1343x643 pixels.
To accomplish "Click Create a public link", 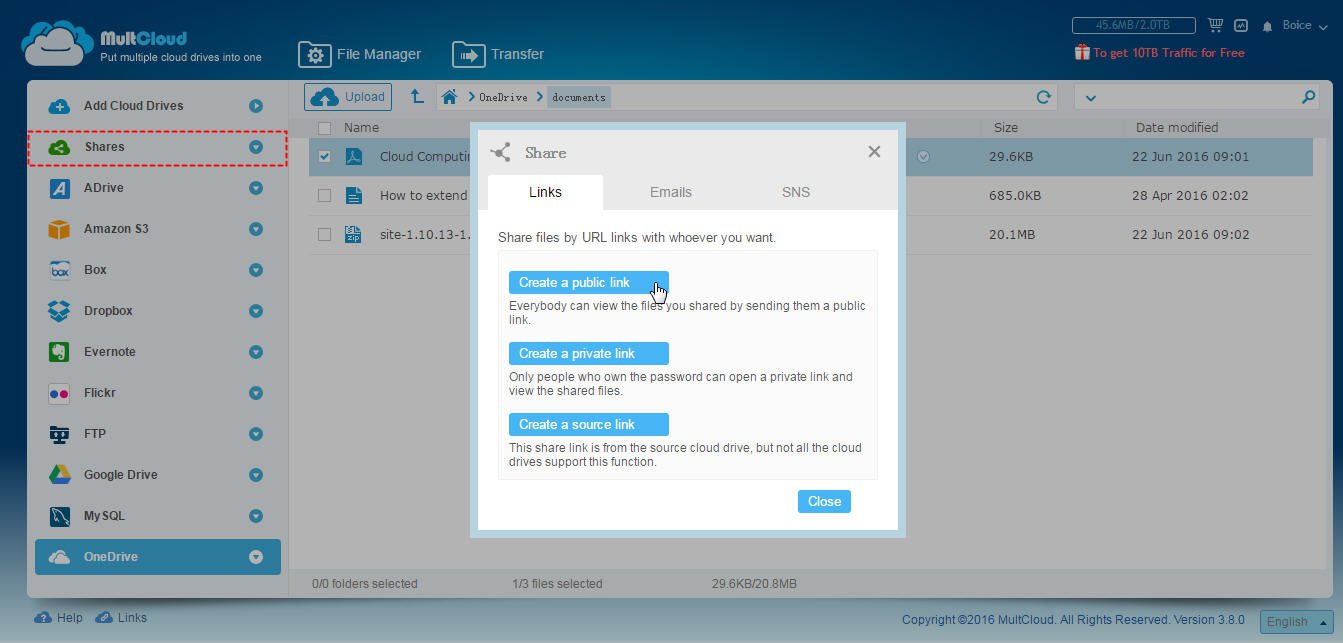I will pos(588,282).
